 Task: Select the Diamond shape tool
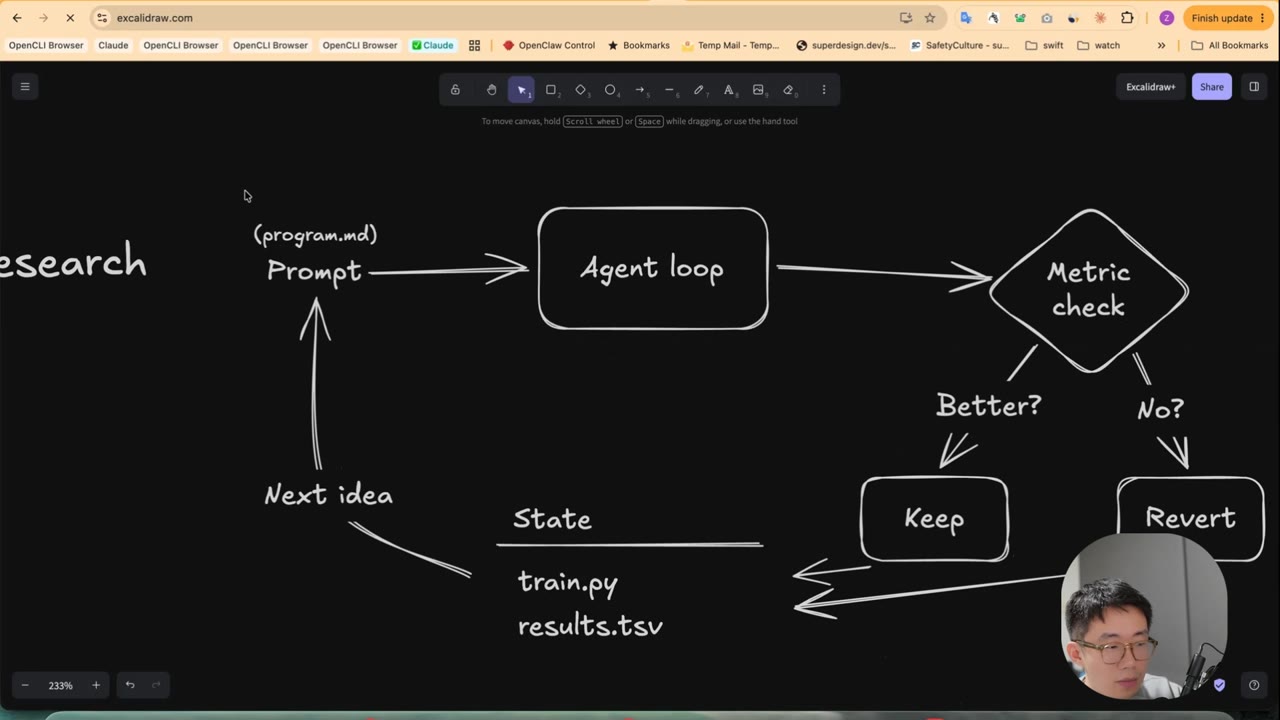pos(581,90)
